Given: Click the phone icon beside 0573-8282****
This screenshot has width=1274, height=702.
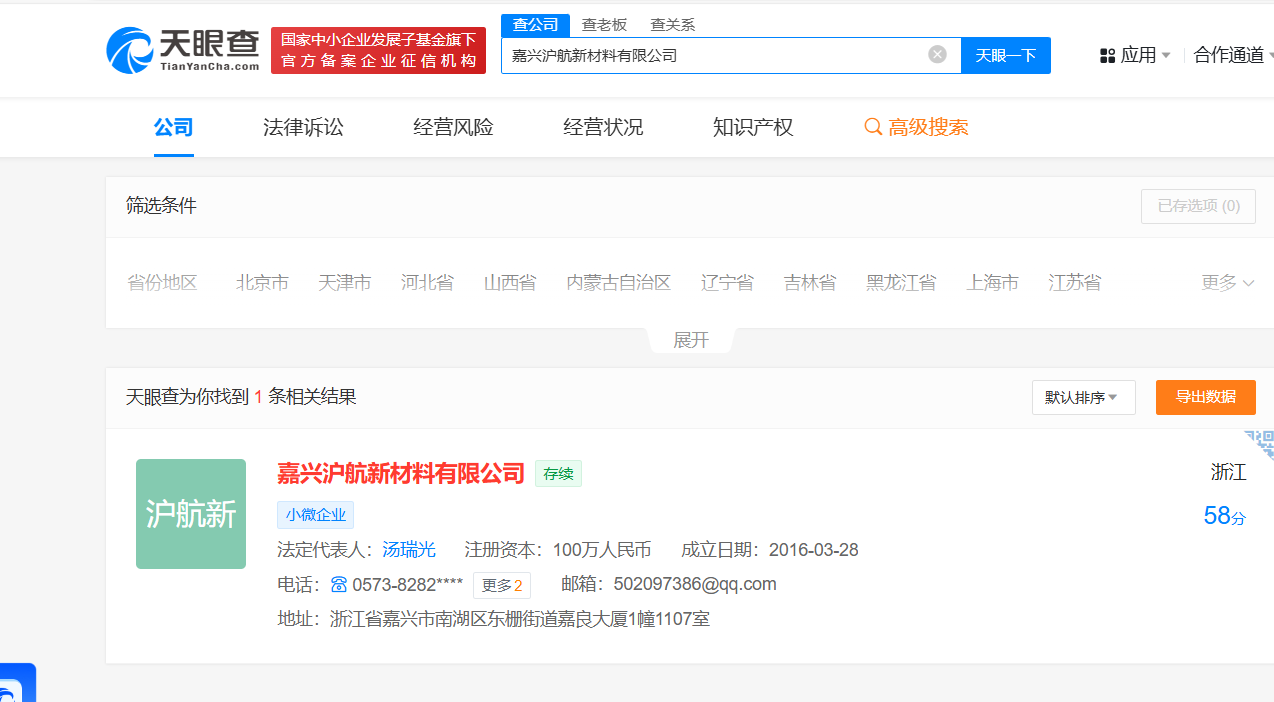Looking at the screenshot, I should tap(339, 585).
